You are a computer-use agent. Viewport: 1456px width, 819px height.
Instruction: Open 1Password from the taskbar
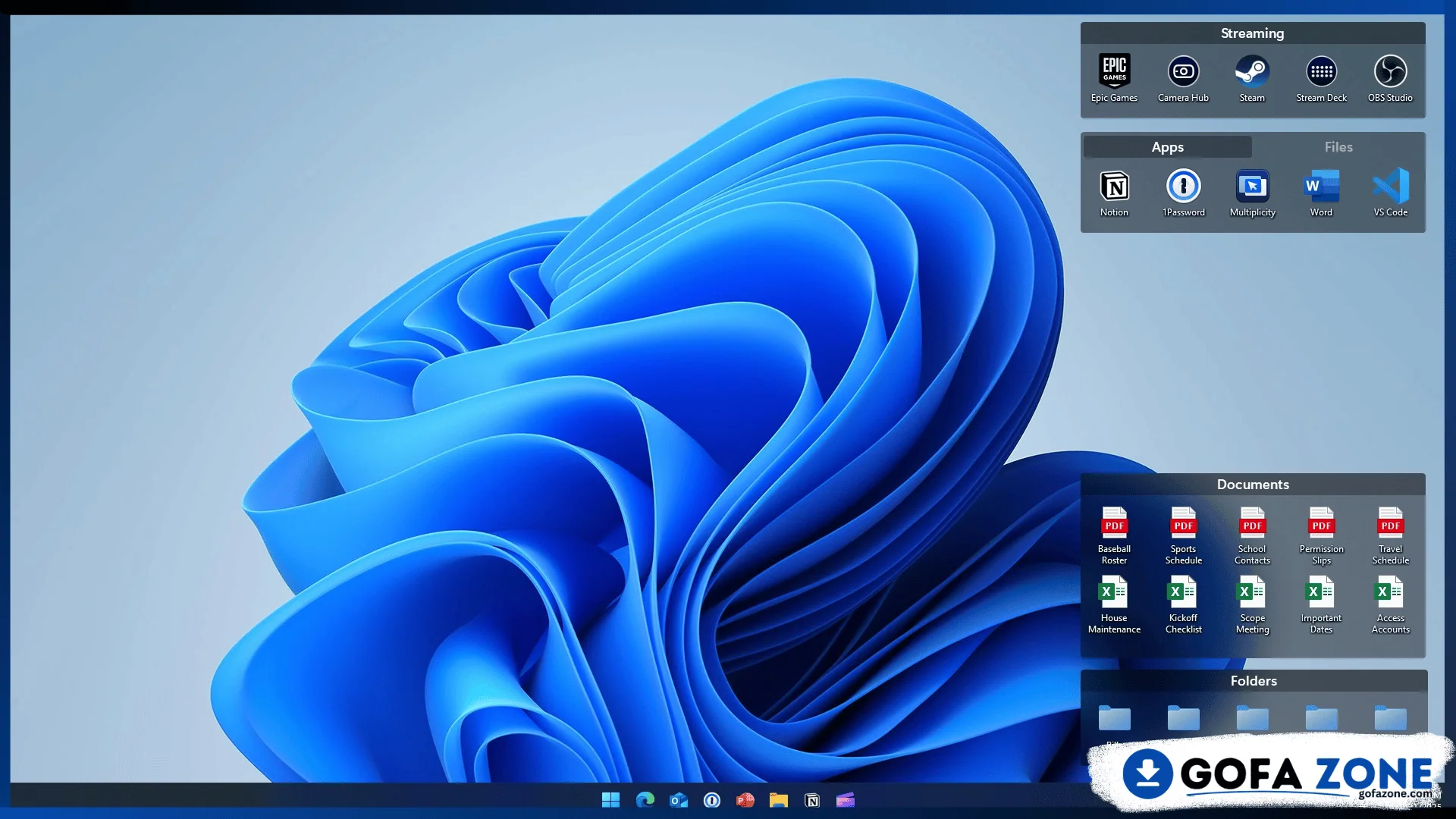click(711, 800)
